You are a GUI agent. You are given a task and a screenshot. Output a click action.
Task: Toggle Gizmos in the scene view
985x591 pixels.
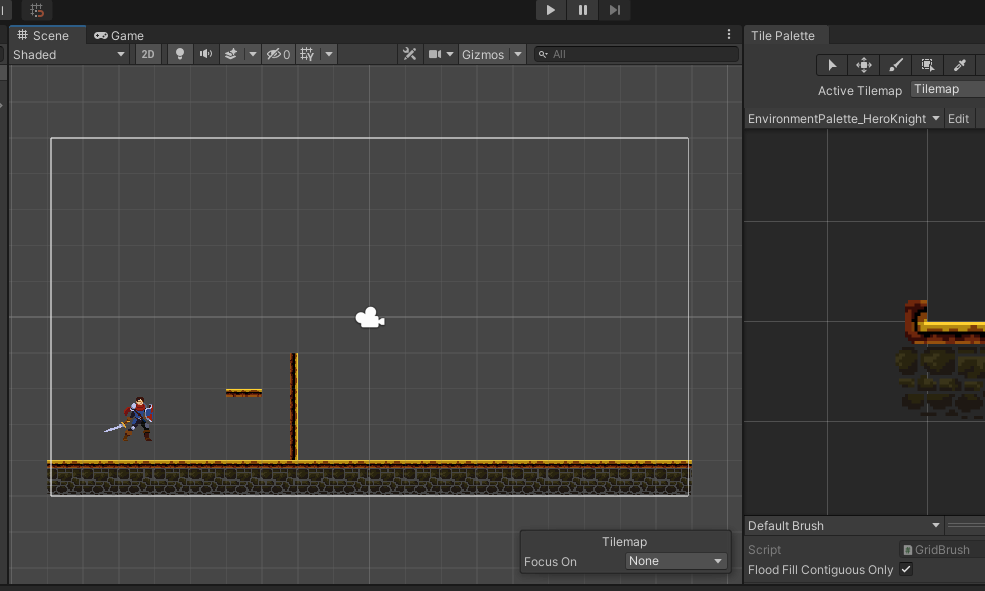pos(483,54)
